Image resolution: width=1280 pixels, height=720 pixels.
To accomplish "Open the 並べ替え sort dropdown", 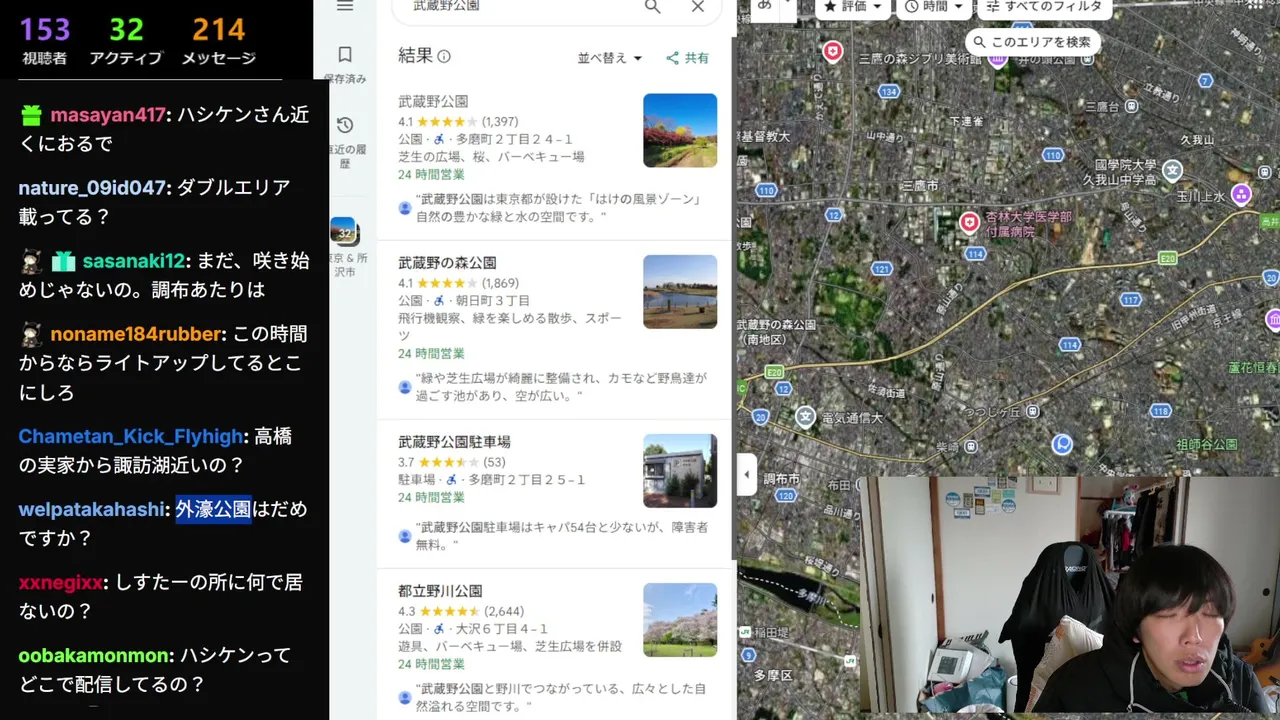I will click(610, 58).
